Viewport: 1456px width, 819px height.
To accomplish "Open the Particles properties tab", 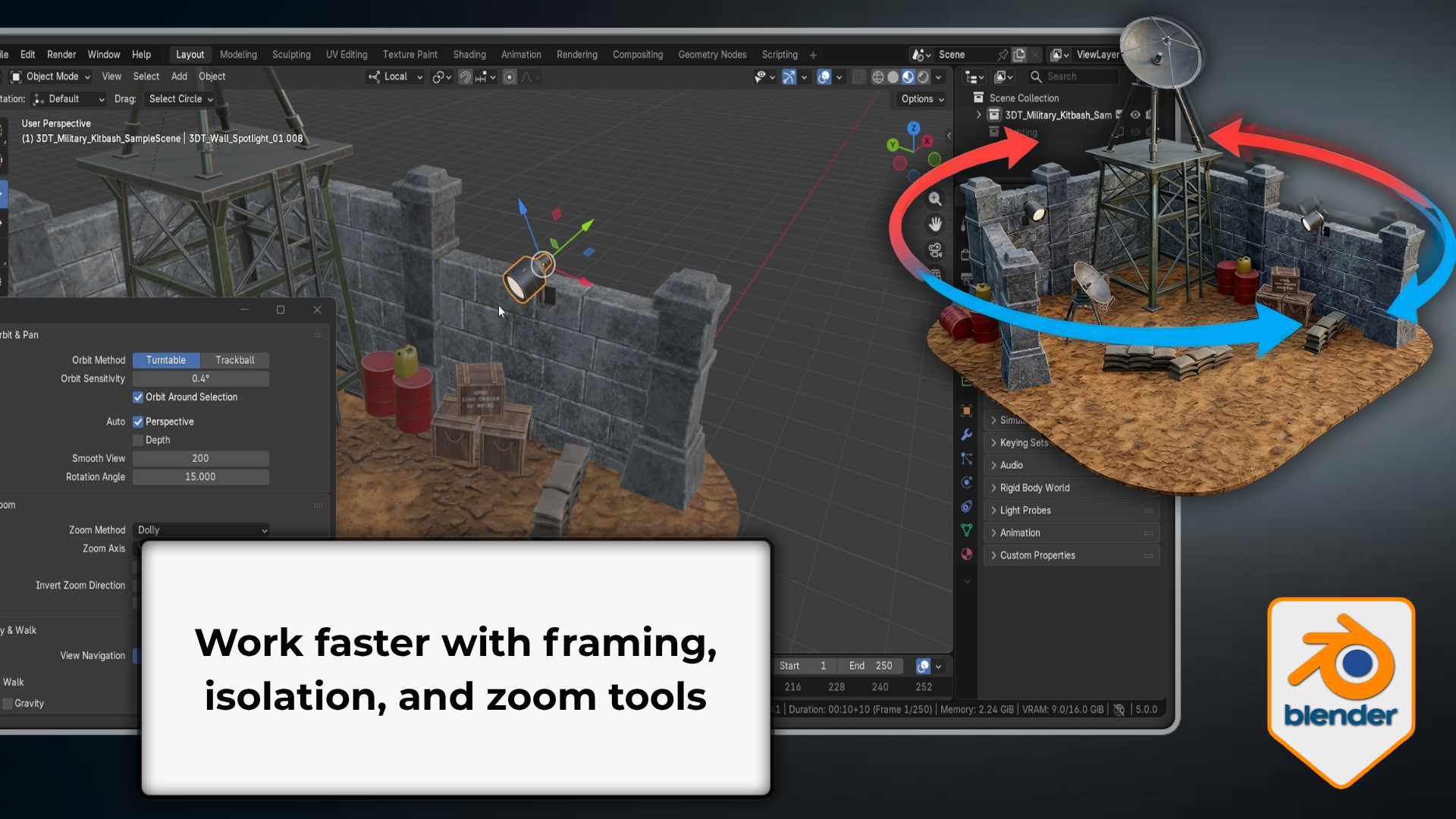I will [x=966, y=459].
